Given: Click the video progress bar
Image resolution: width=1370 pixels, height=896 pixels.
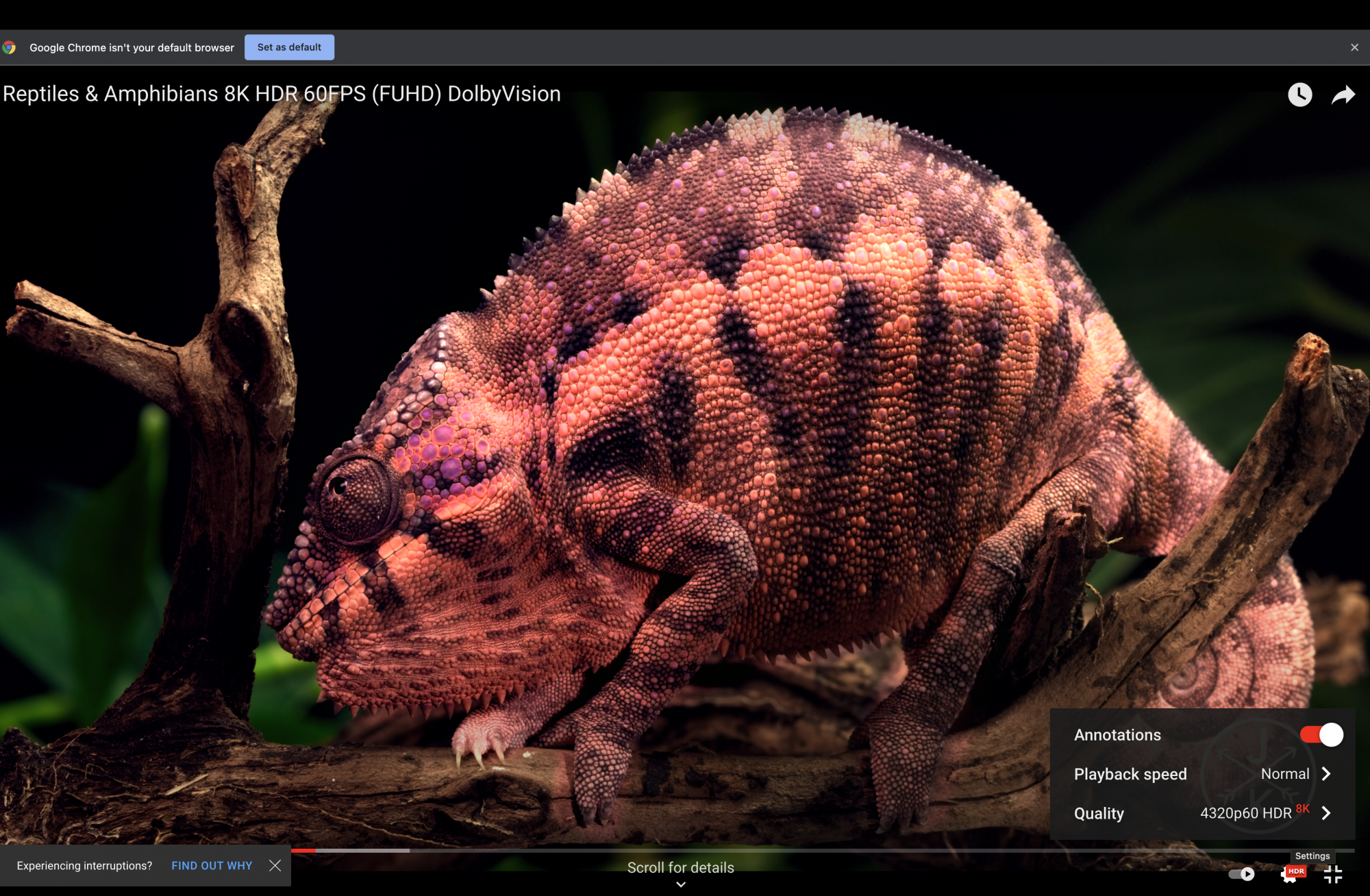Looking at the screenshot, I should (x=822, y=851).
